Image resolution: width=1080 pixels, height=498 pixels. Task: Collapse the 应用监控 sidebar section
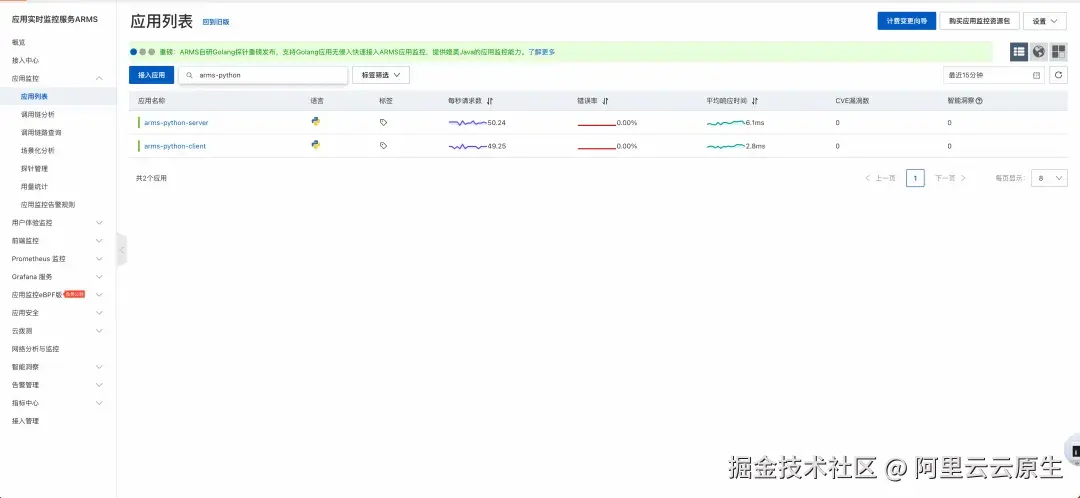tap(98, 79)
